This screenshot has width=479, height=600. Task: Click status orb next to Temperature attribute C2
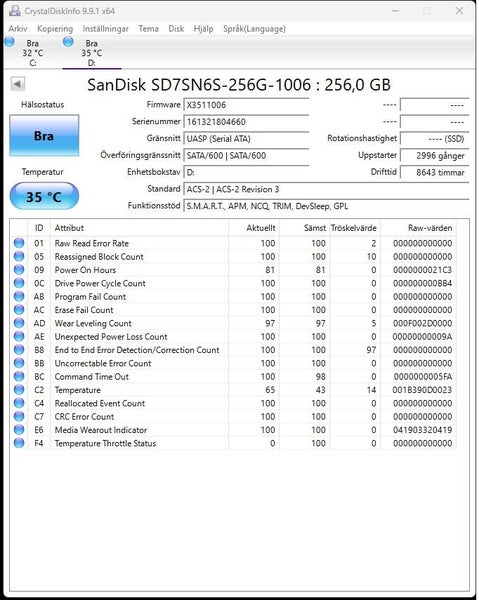click(x=19, y=390)
